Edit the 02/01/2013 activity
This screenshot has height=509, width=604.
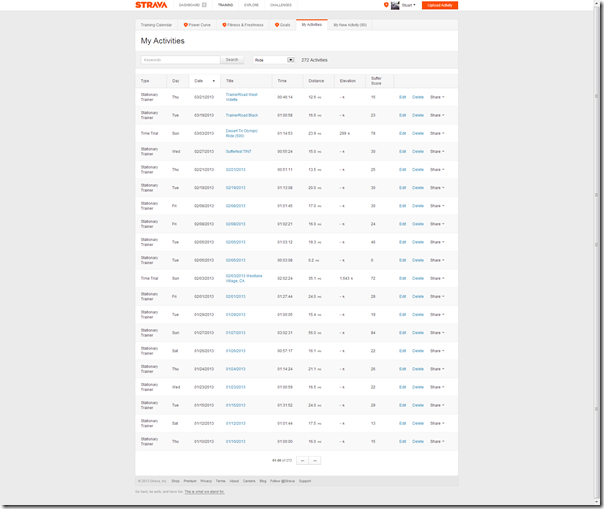[x=403, y=297]
